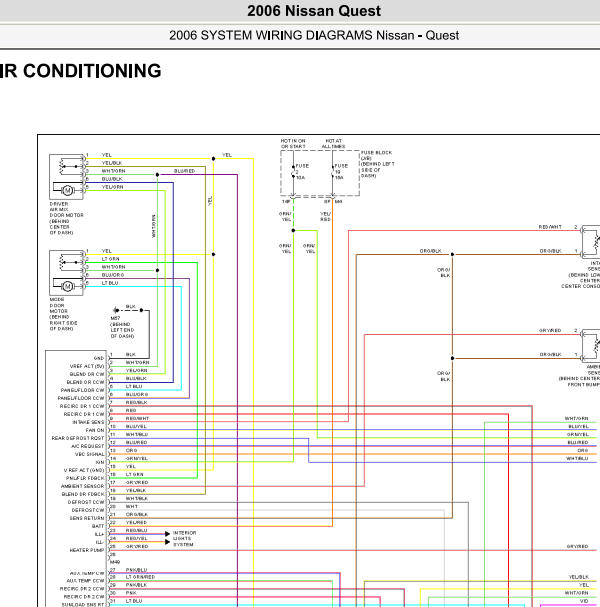Image resolution: width=600 pixels, height=607 pixels.
Task: Click the "LT GRN/RED" wire label at pin 28
Action: pos(140,577)
